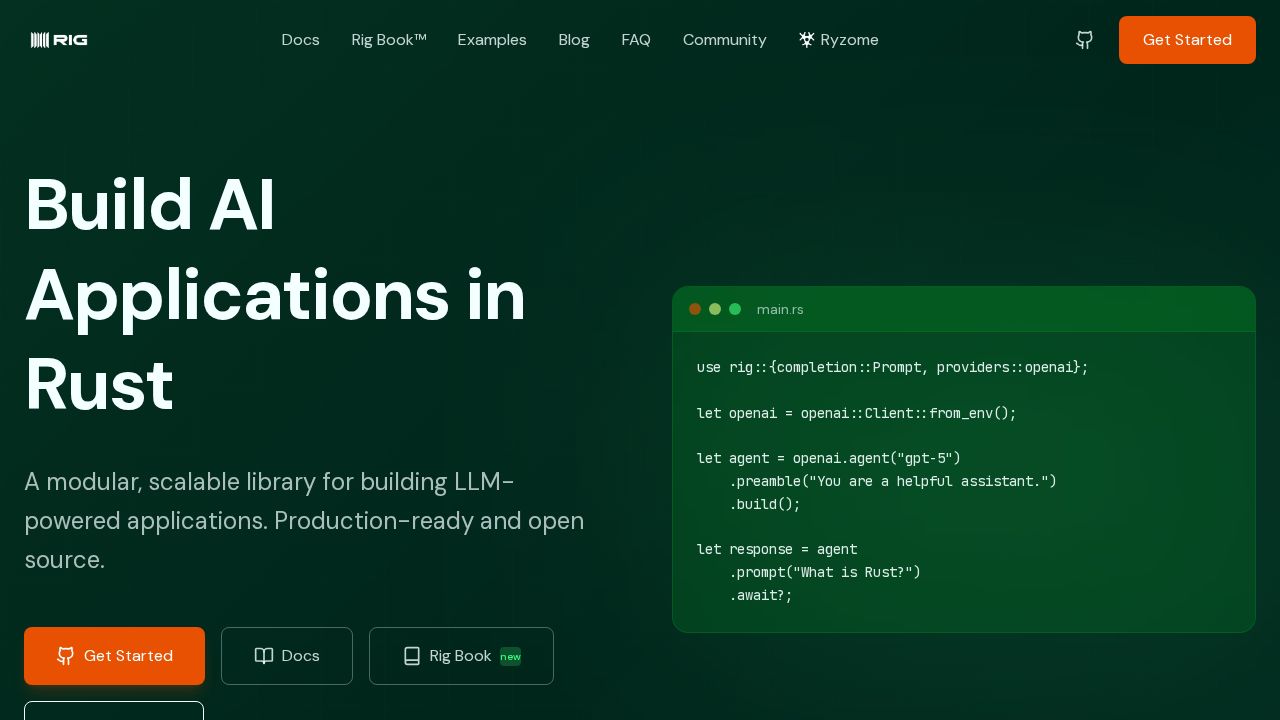Click the 'Build AI Applications in Rust' heading
Image resolution: width=1280 pixels, height=720 pixels.
tap(275, 295)
